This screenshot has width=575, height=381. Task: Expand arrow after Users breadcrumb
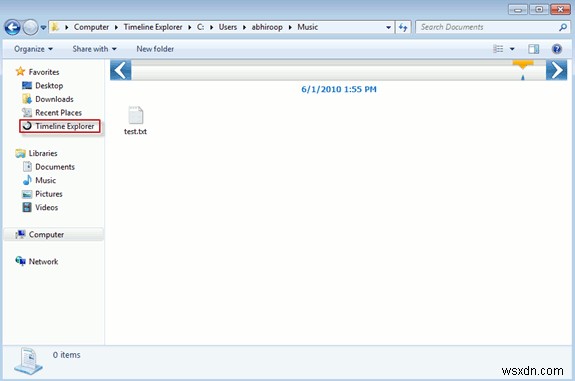click(x=244, y=27)
